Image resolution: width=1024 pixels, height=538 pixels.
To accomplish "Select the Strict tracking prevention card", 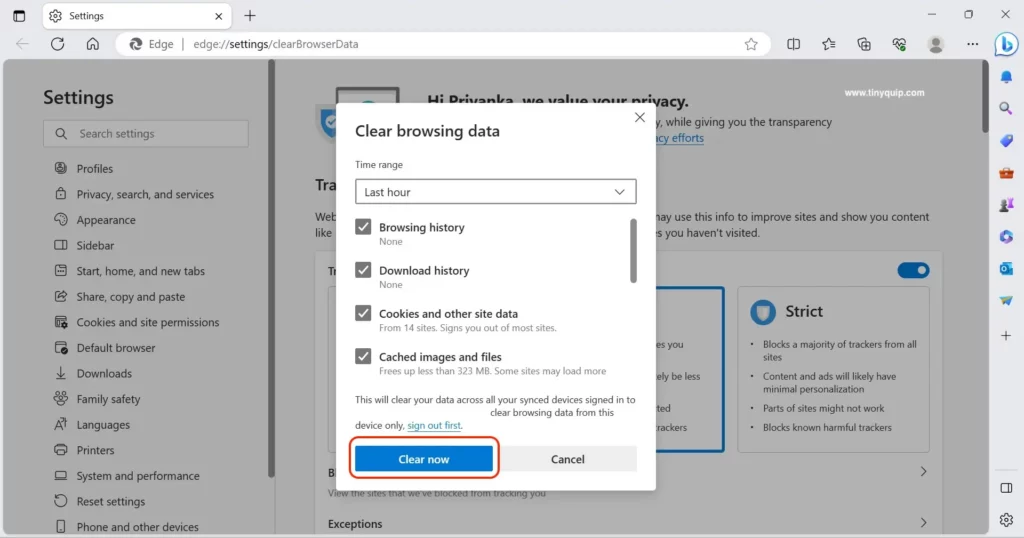I will [x=833, y=369].
